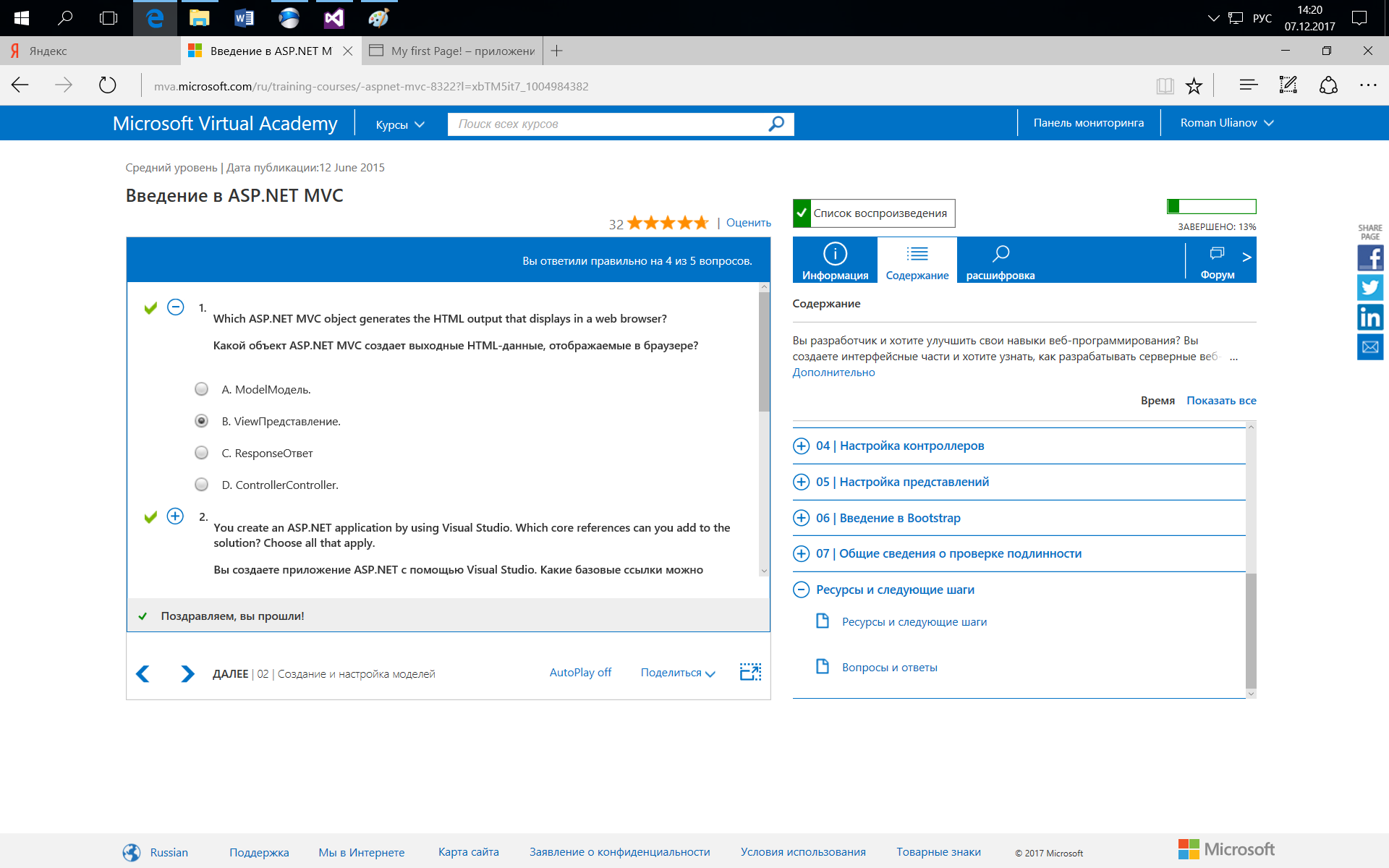This screenshot has height=868, width=1389.
Task: Open Edge share icon
Action: coord(1328,85)
